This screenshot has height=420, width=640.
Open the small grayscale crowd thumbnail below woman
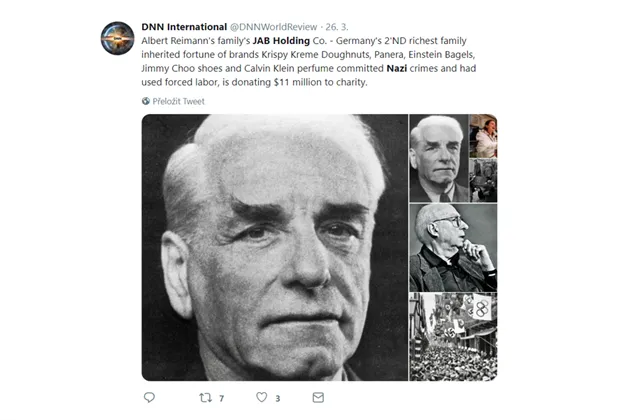[483, 180]
